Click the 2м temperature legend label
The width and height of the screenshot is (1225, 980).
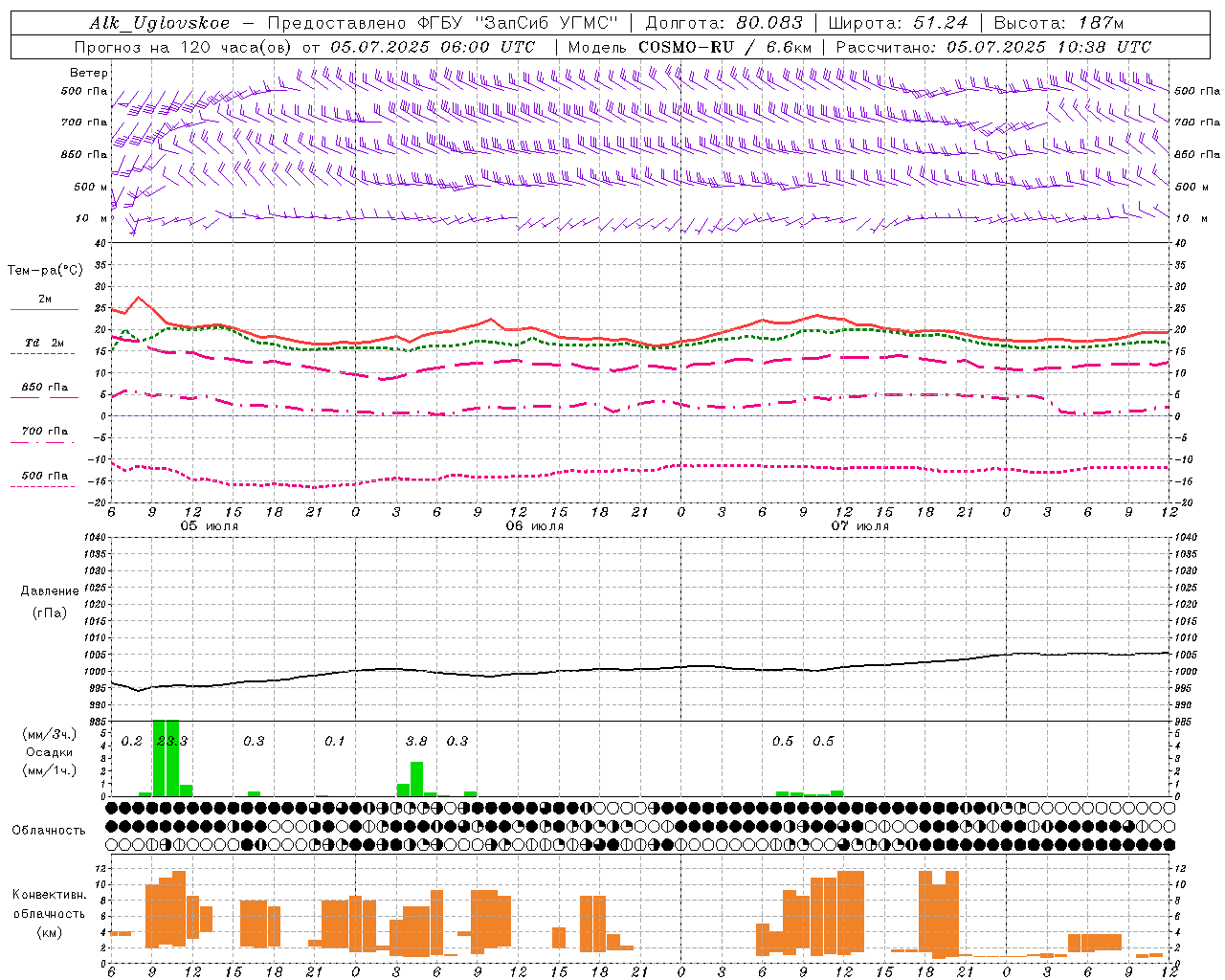45,299
